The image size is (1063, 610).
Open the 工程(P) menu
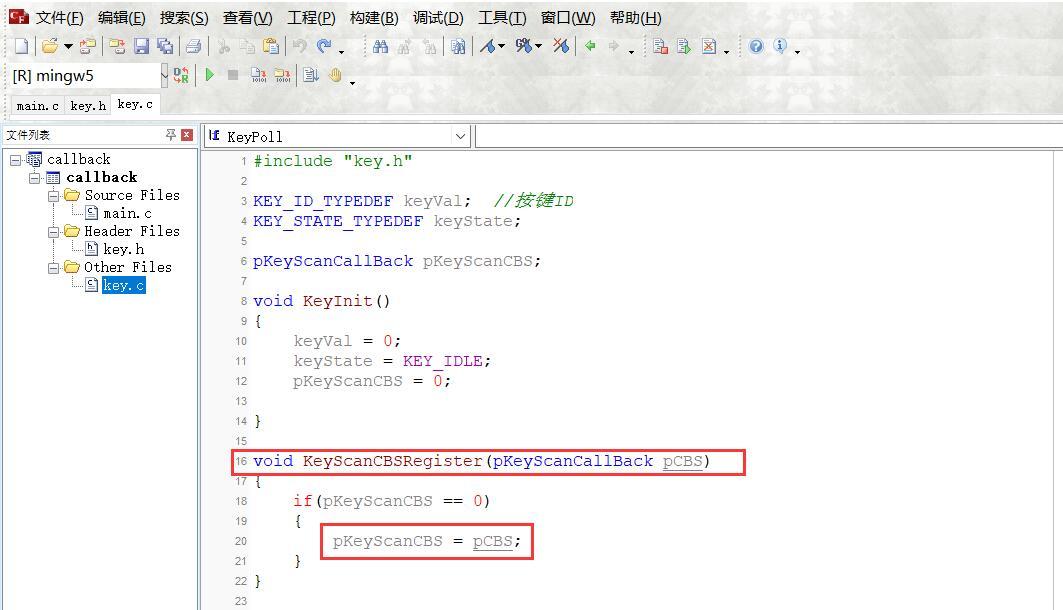[310, 18]
